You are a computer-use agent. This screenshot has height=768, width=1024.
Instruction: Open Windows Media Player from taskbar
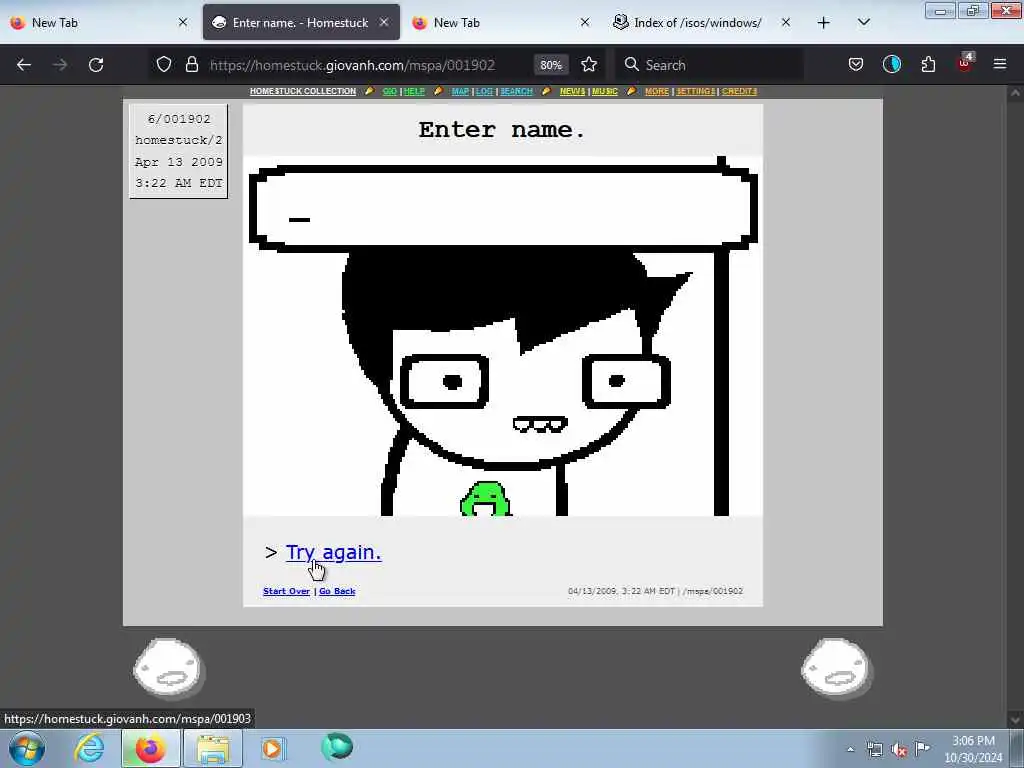(x=272, y=748)
